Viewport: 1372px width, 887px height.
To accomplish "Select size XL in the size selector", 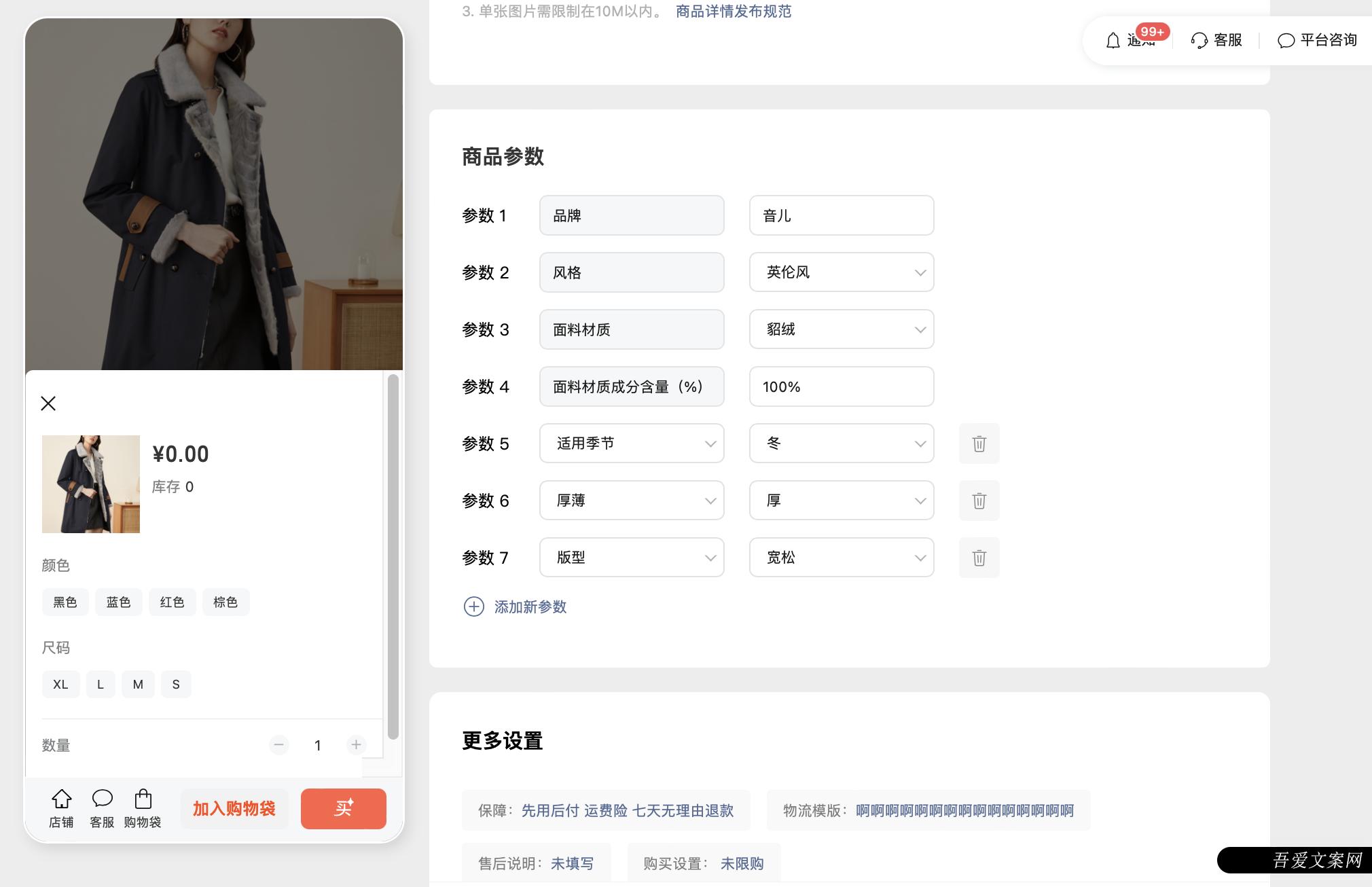I will click(59, 684).
